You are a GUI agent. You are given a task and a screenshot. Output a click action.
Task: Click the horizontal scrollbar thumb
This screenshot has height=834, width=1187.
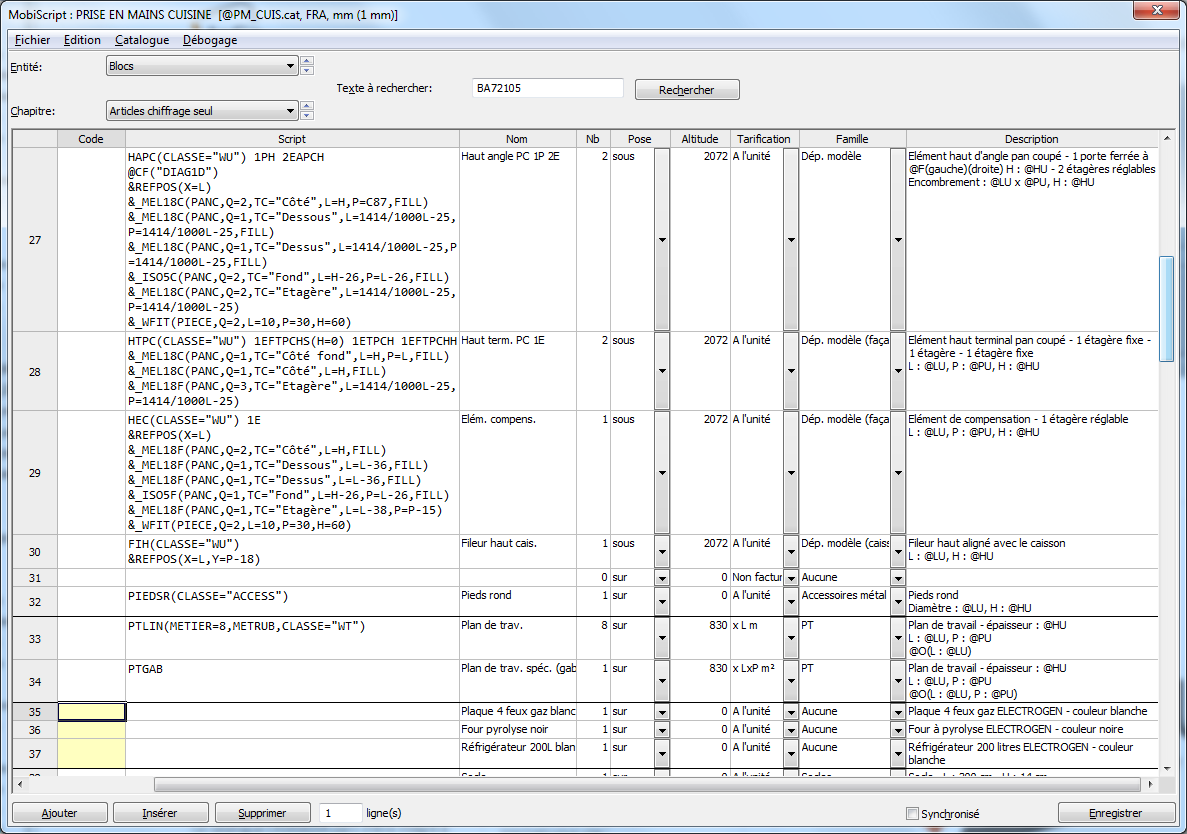pyautogui.click(x=647, y=784)
